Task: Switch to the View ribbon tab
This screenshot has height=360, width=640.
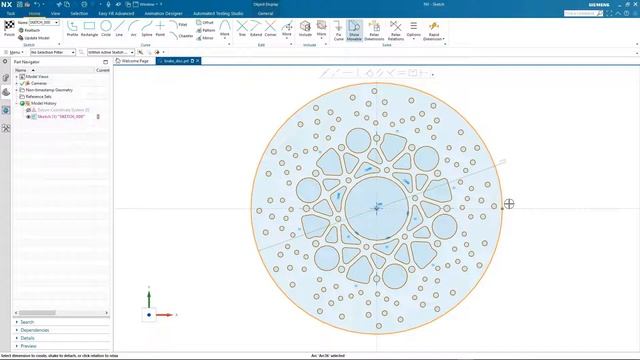Action: (56, 13)
